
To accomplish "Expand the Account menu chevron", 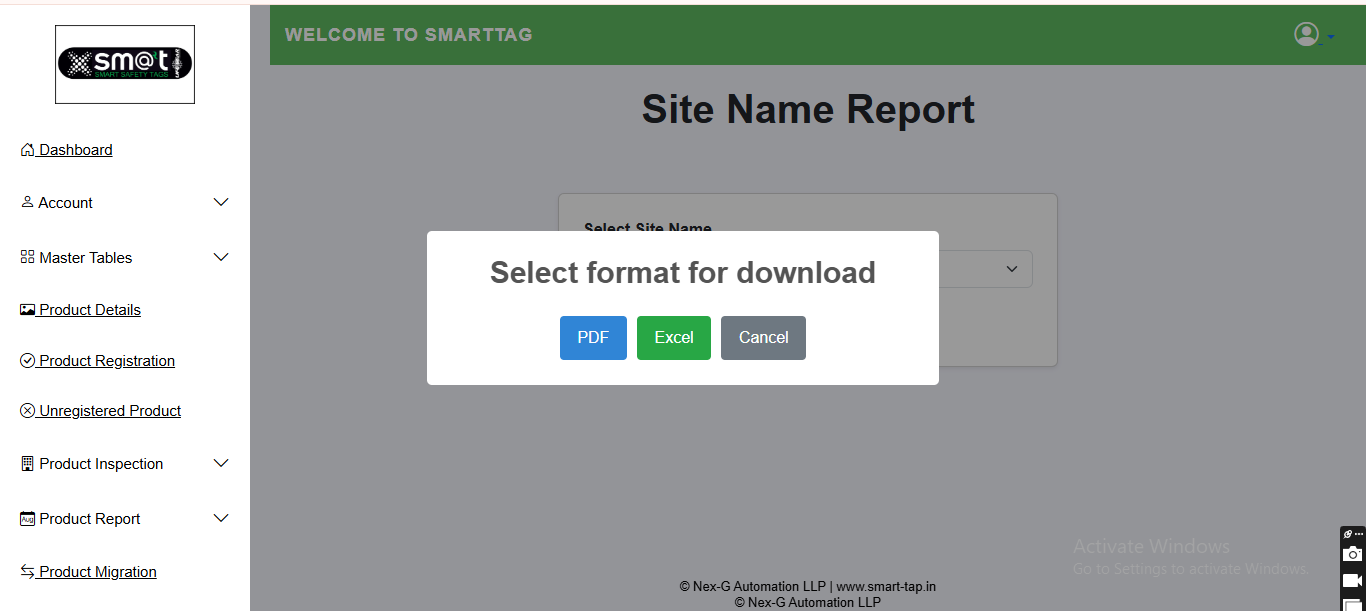I will (x=222, y=203).
